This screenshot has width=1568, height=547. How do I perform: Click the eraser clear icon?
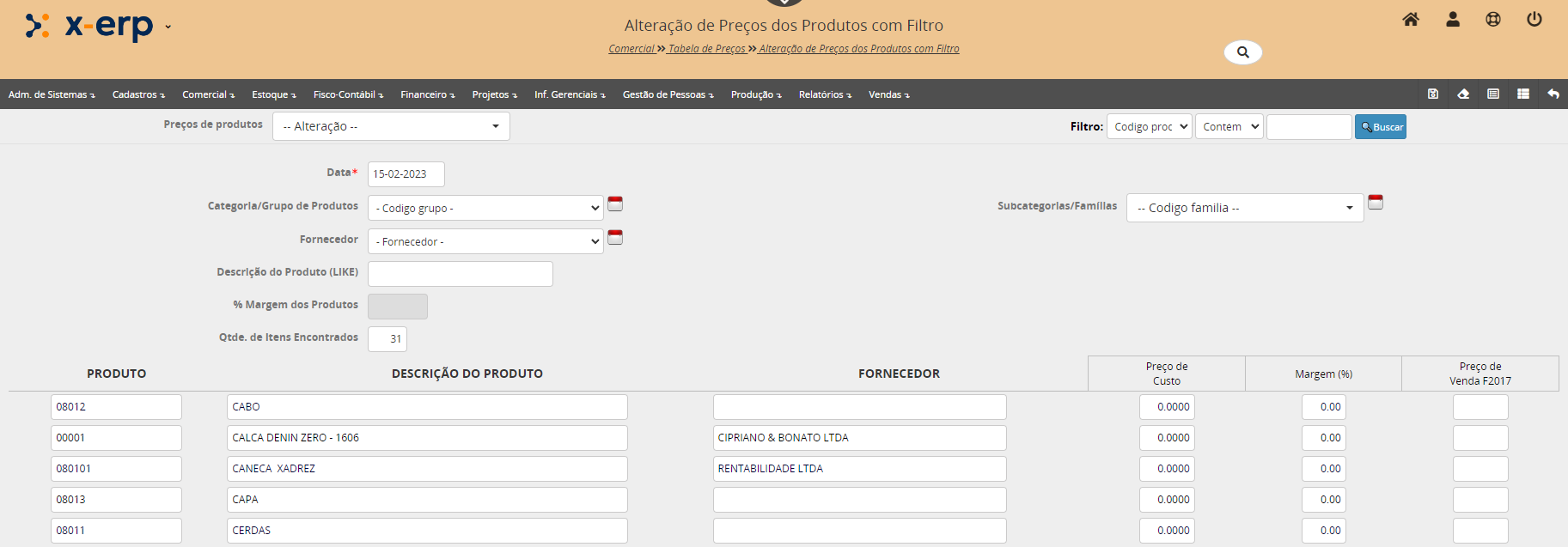pos(1463,94)
